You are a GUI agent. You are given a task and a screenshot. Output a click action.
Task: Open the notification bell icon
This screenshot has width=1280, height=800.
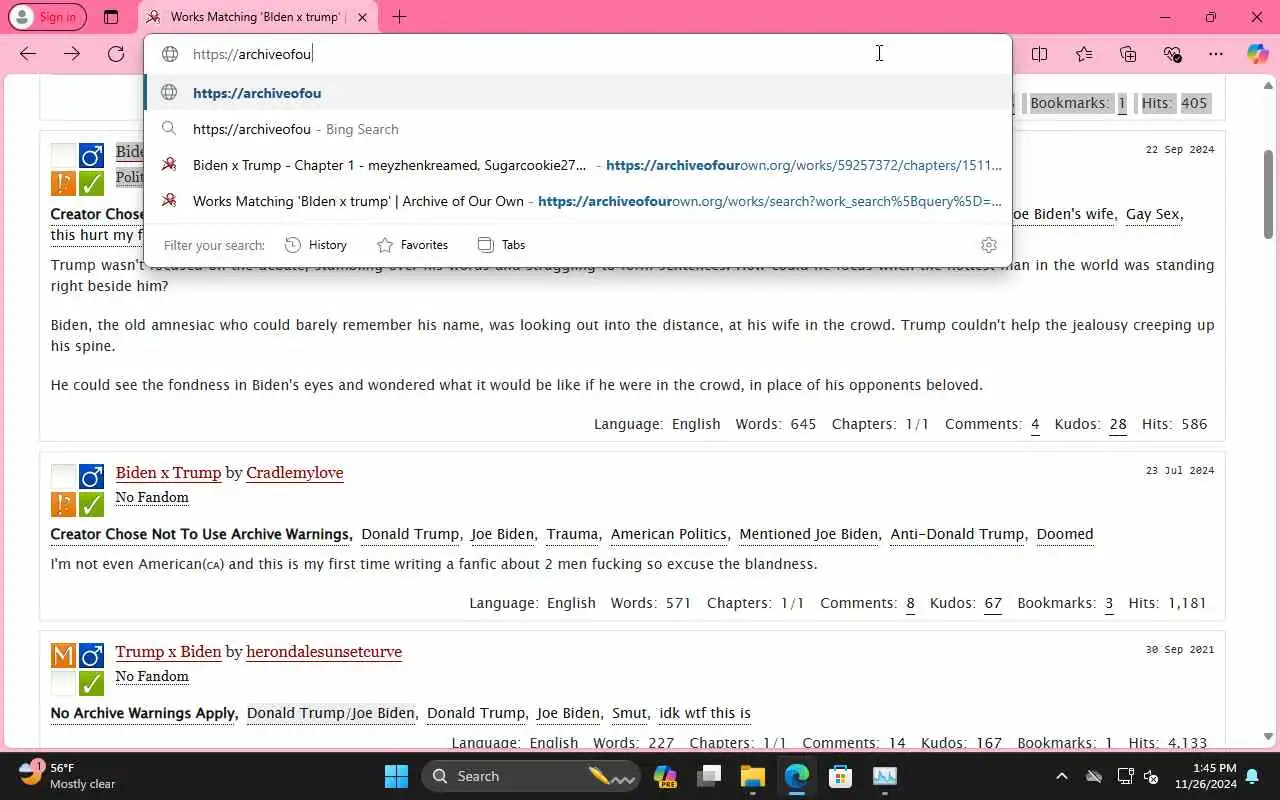click(1251, 776)
